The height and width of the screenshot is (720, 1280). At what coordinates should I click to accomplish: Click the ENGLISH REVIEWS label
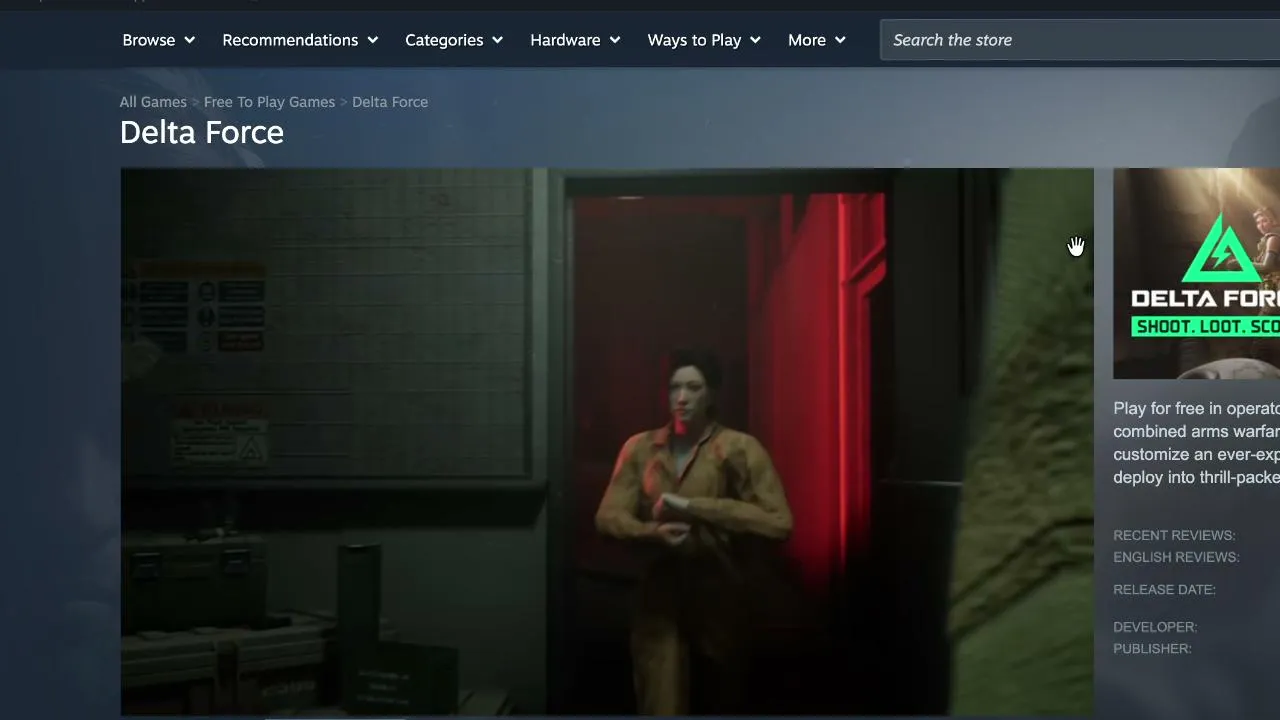[1176, 557]
